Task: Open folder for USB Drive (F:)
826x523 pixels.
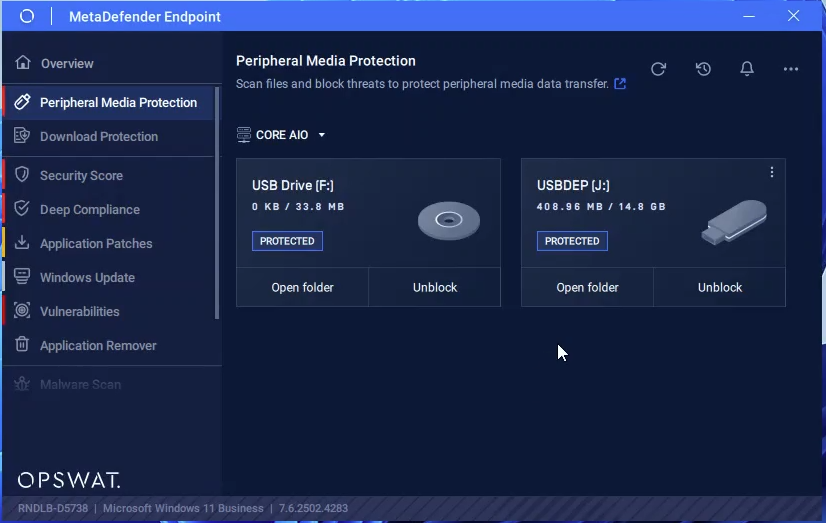Action: pos(302,288)
